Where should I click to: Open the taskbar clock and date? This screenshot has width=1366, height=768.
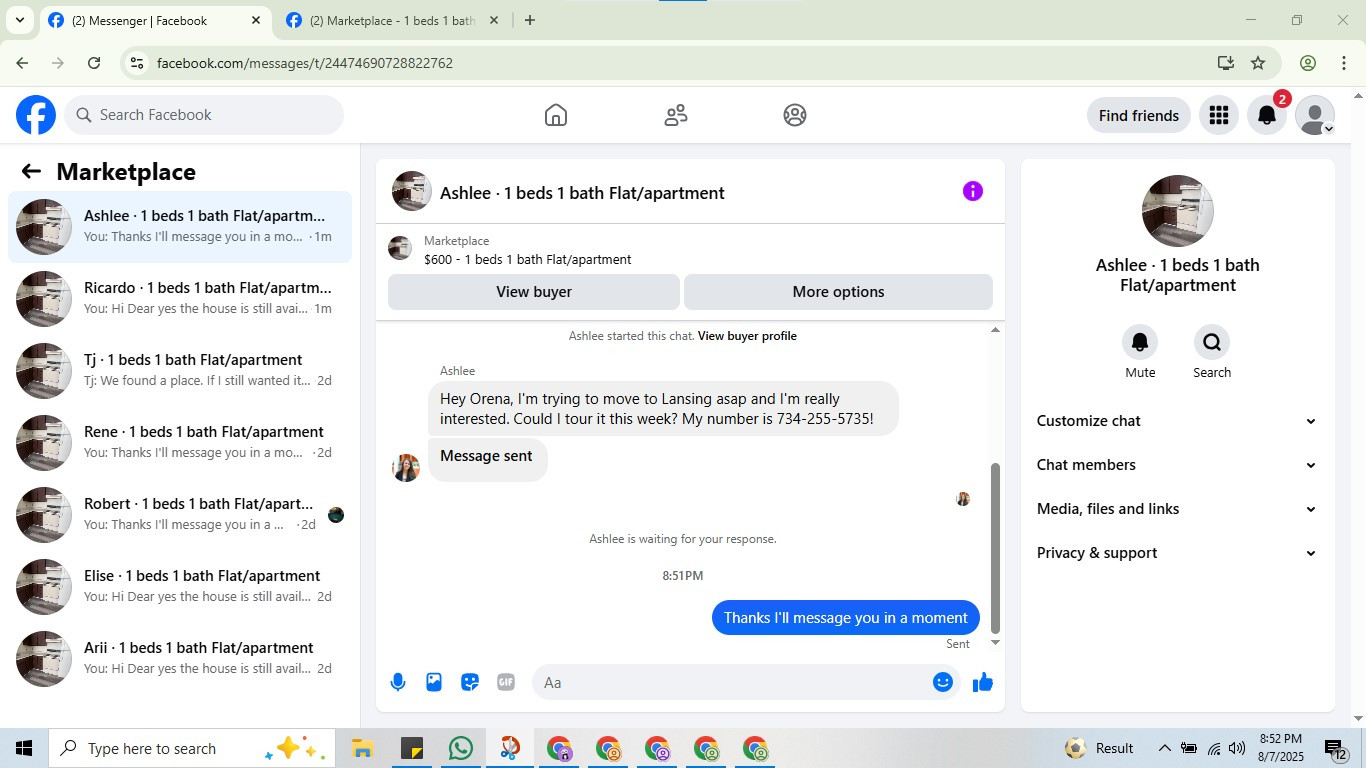point(1280,748)
